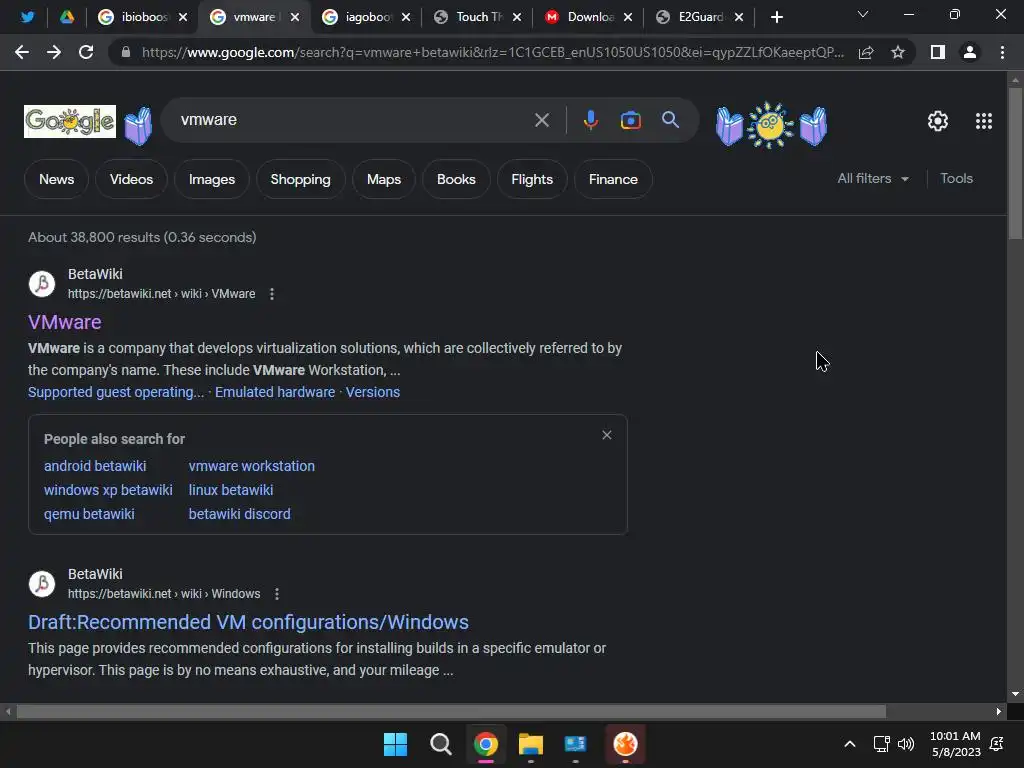Viewport: 1024px width, 768px height.
Task: Filter results by Videos
Action: [x=131, y=179]
